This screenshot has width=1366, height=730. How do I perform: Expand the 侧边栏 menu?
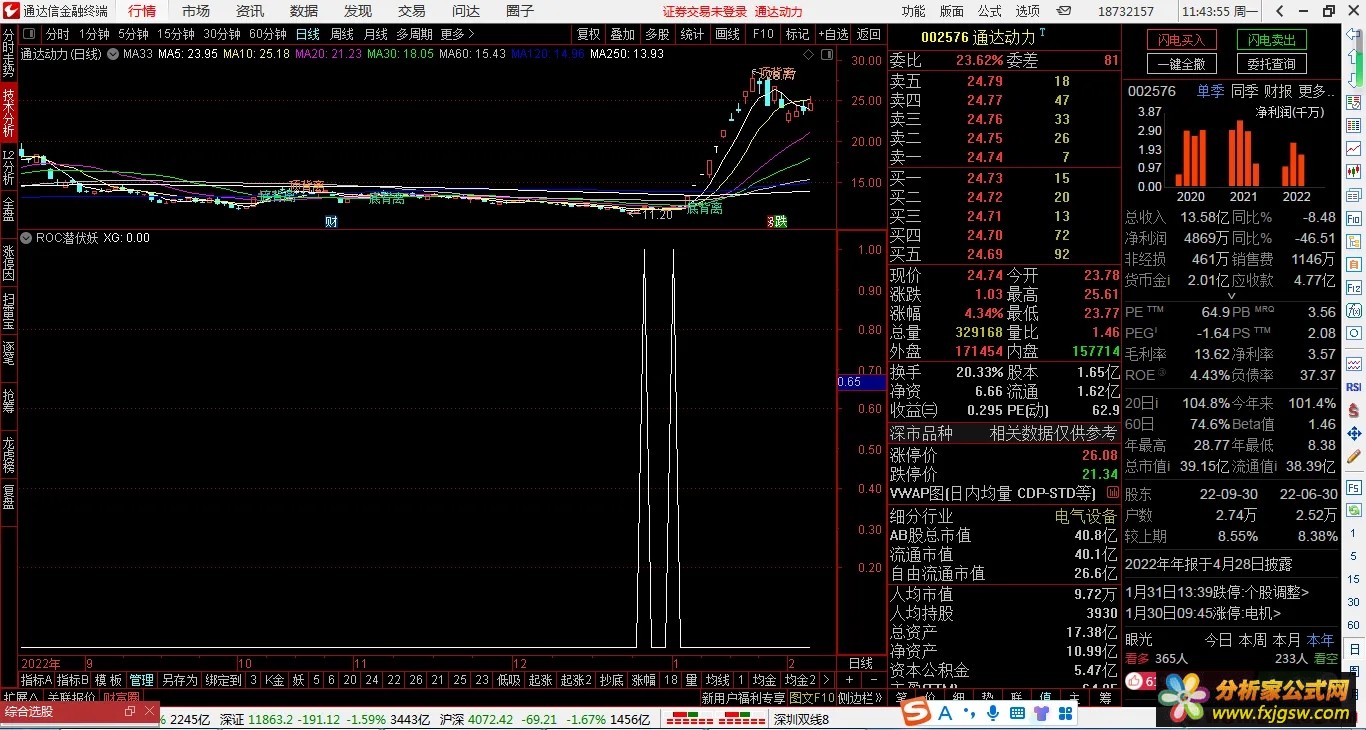click(x=858, y=698)
